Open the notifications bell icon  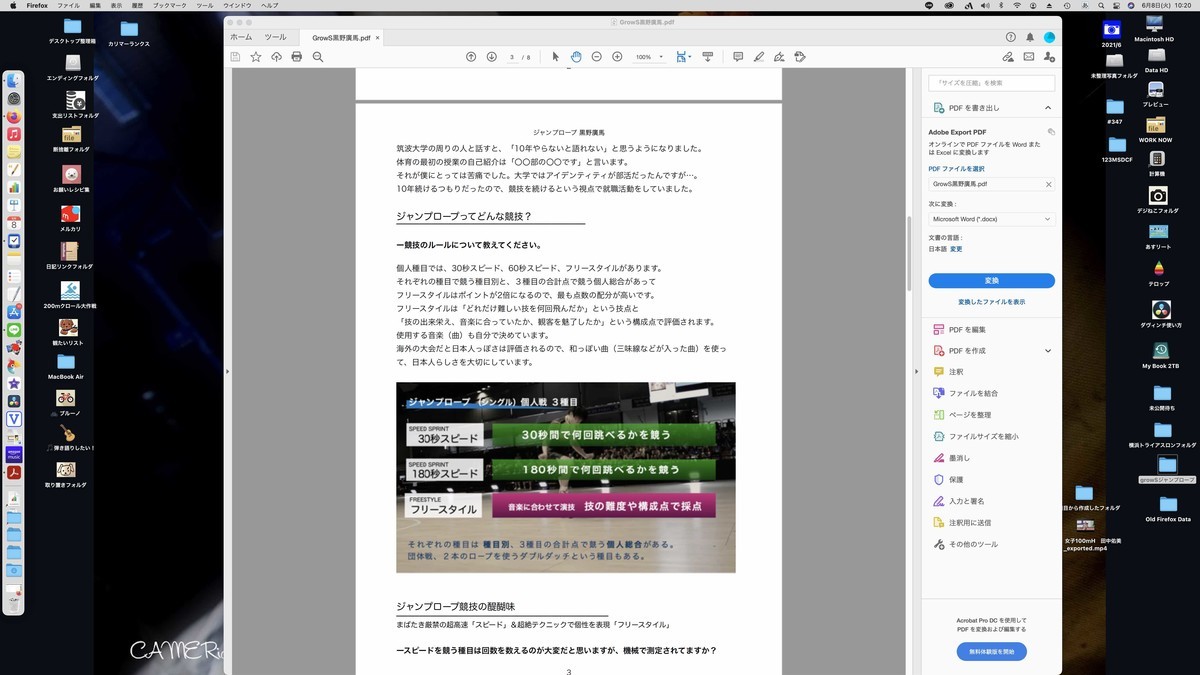(1030, 37)
